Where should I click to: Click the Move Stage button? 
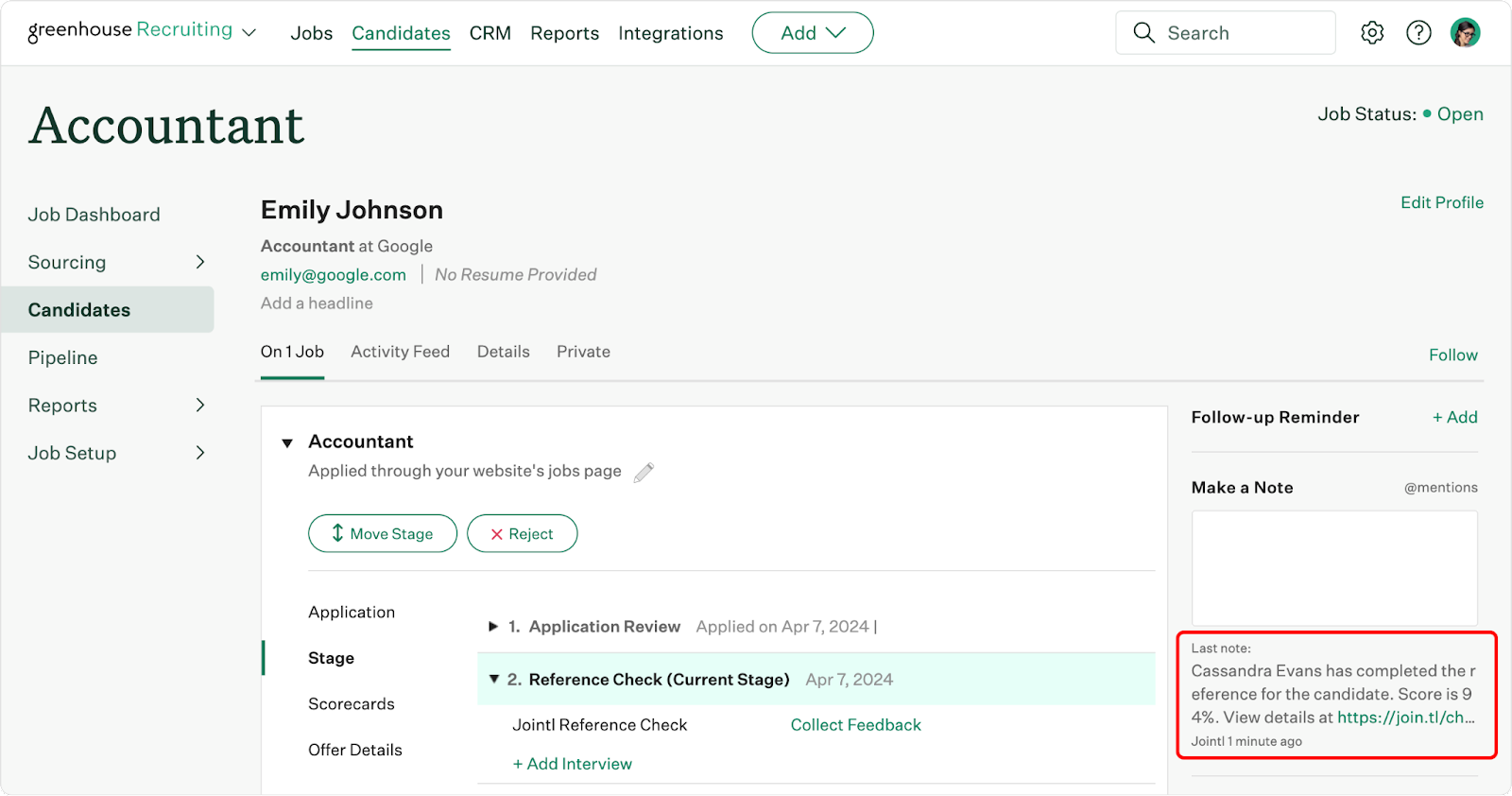tap(383, 533)
